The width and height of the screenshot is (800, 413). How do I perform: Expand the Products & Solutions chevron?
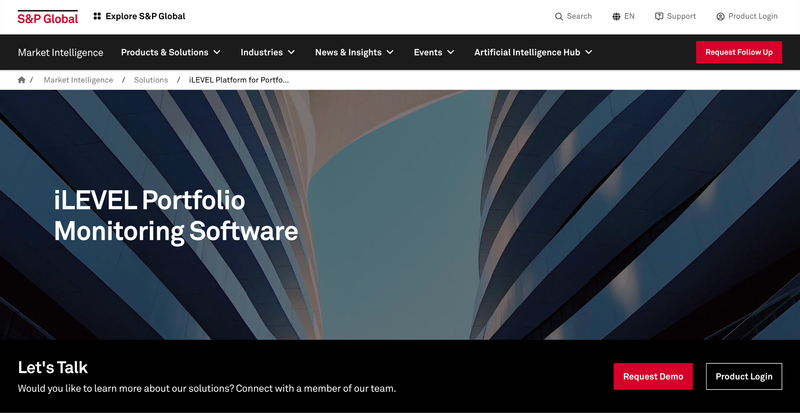coord(217,52)
